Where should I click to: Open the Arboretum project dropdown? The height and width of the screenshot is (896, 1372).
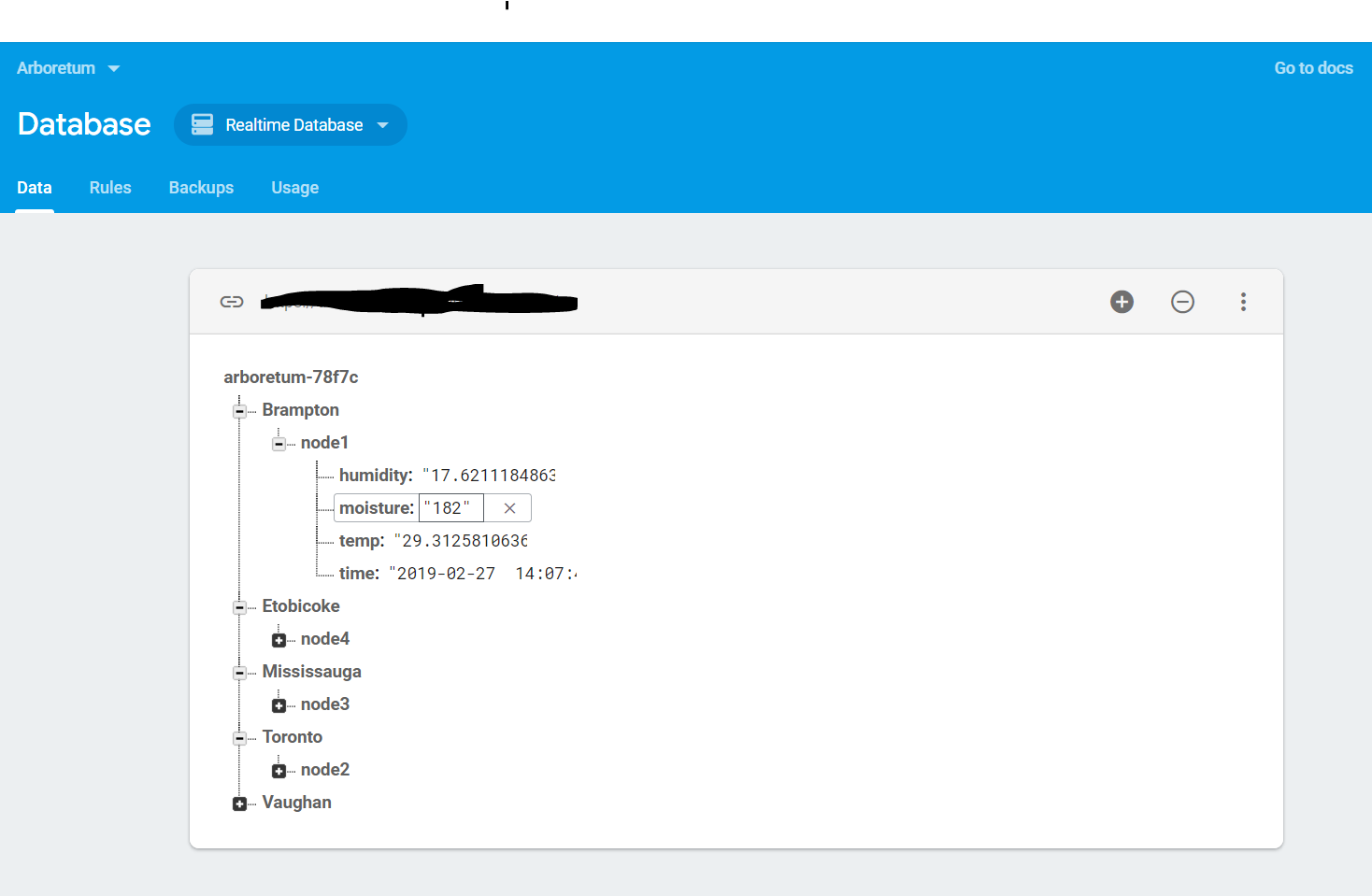click(68, 68)
